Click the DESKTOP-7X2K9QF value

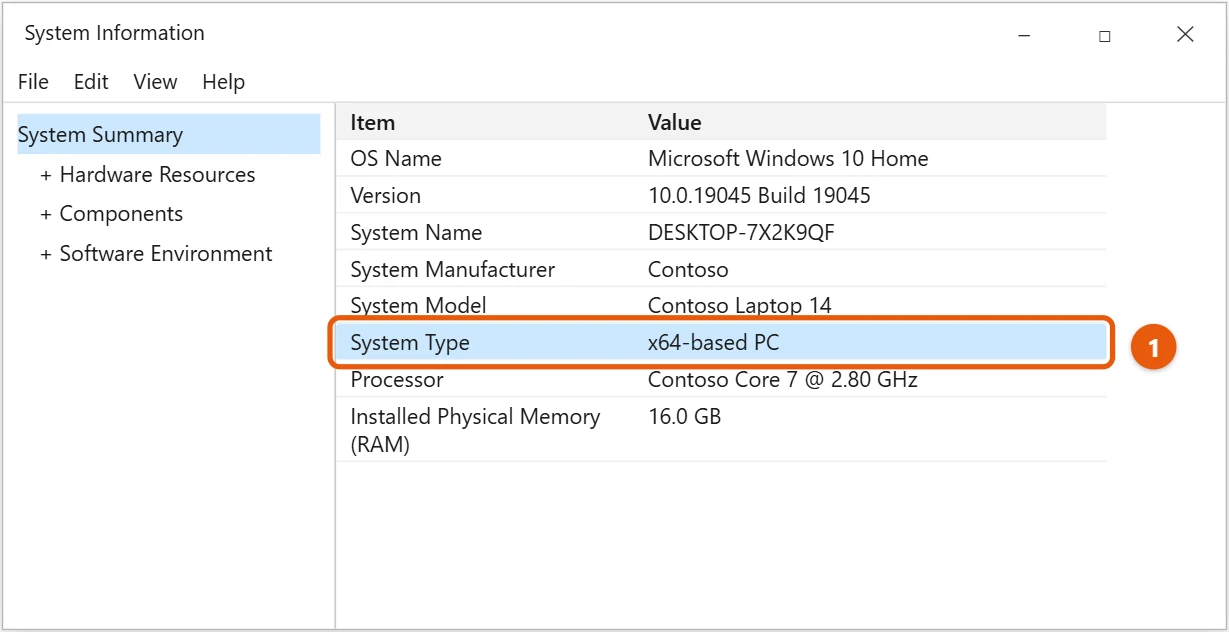click(x=741, y=232)
